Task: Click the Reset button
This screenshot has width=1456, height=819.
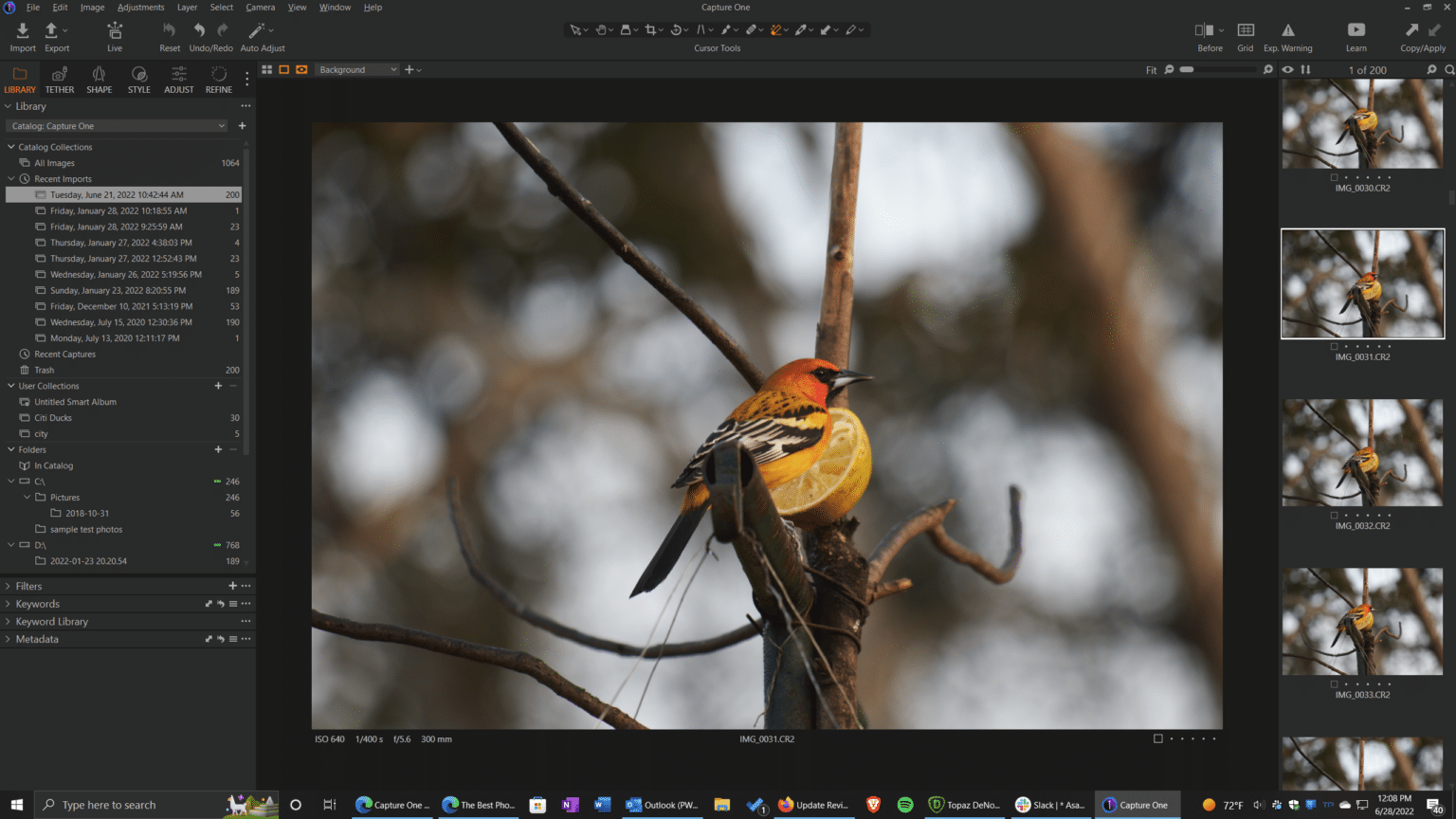Action: (169, 36)
